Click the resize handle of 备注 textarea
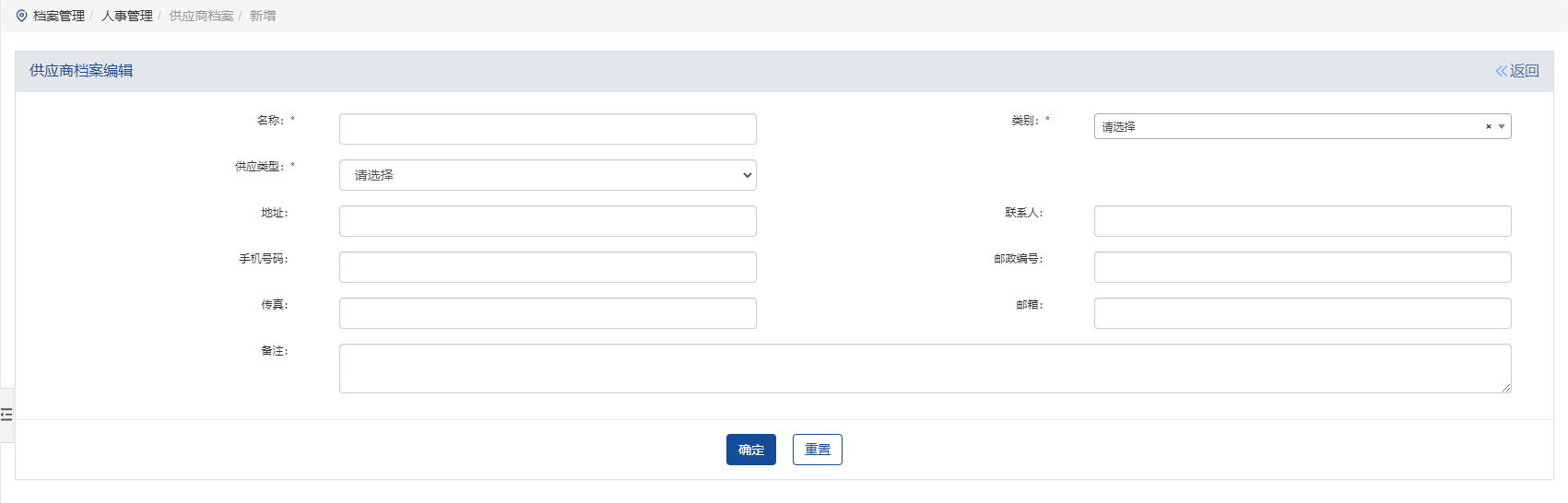This screenshot has height=503, width=1568. coord(1506,388)
